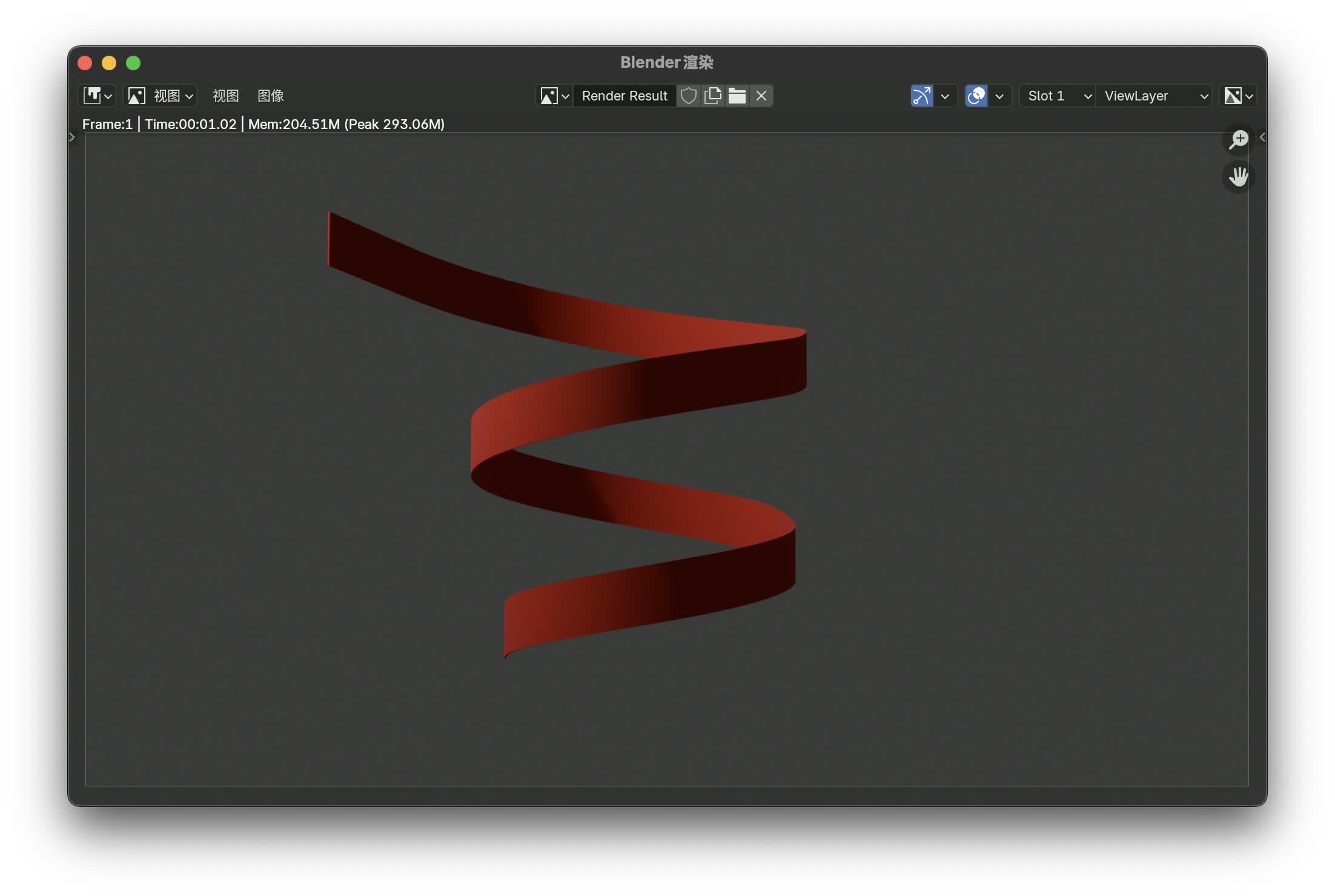Browse linked images with image icon
This screenshot has width=1335, height=896.
click(554, 96)
